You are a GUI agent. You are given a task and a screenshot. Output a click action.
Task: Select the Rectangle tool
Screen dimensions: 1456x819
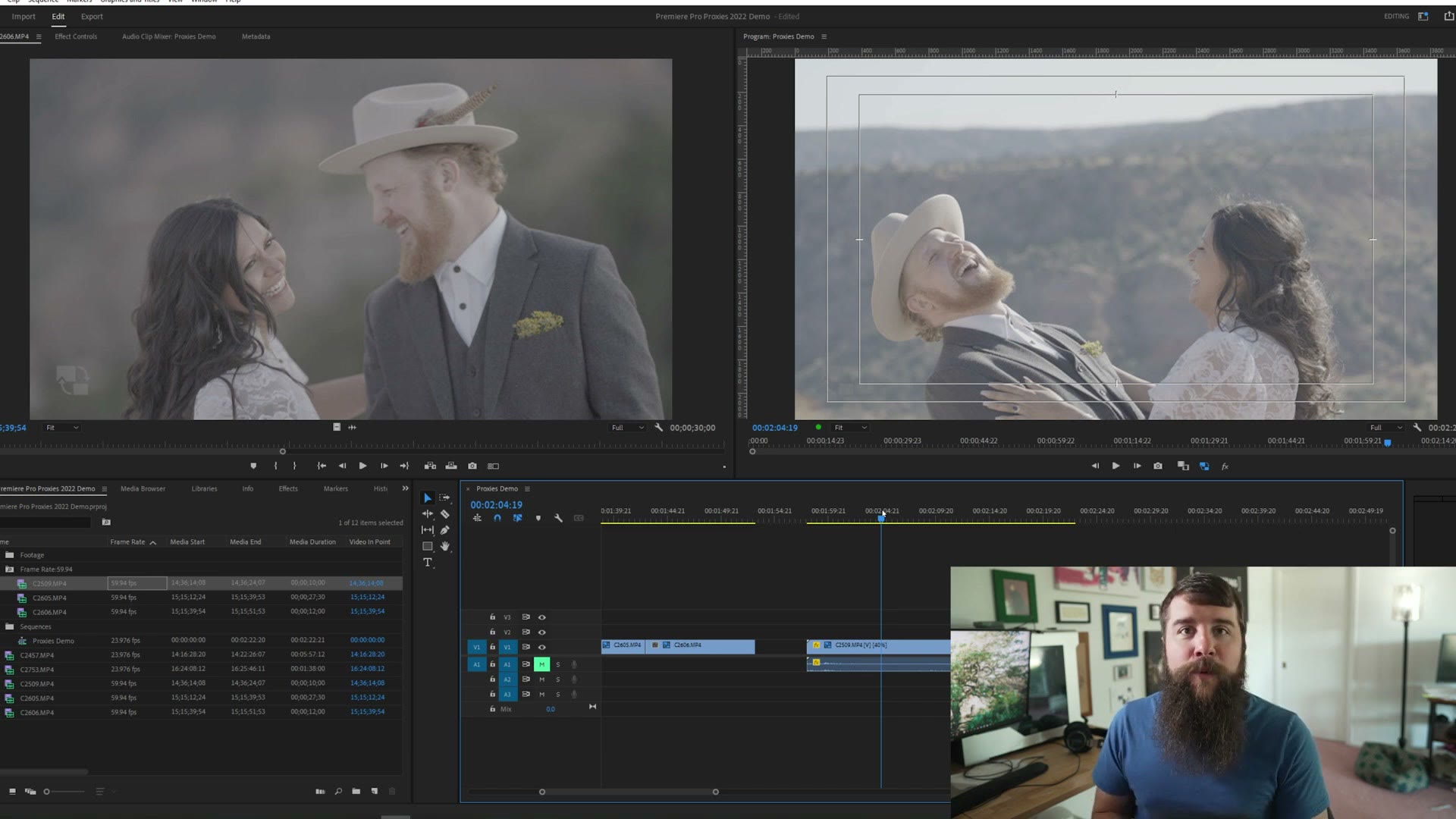point(428,546)
